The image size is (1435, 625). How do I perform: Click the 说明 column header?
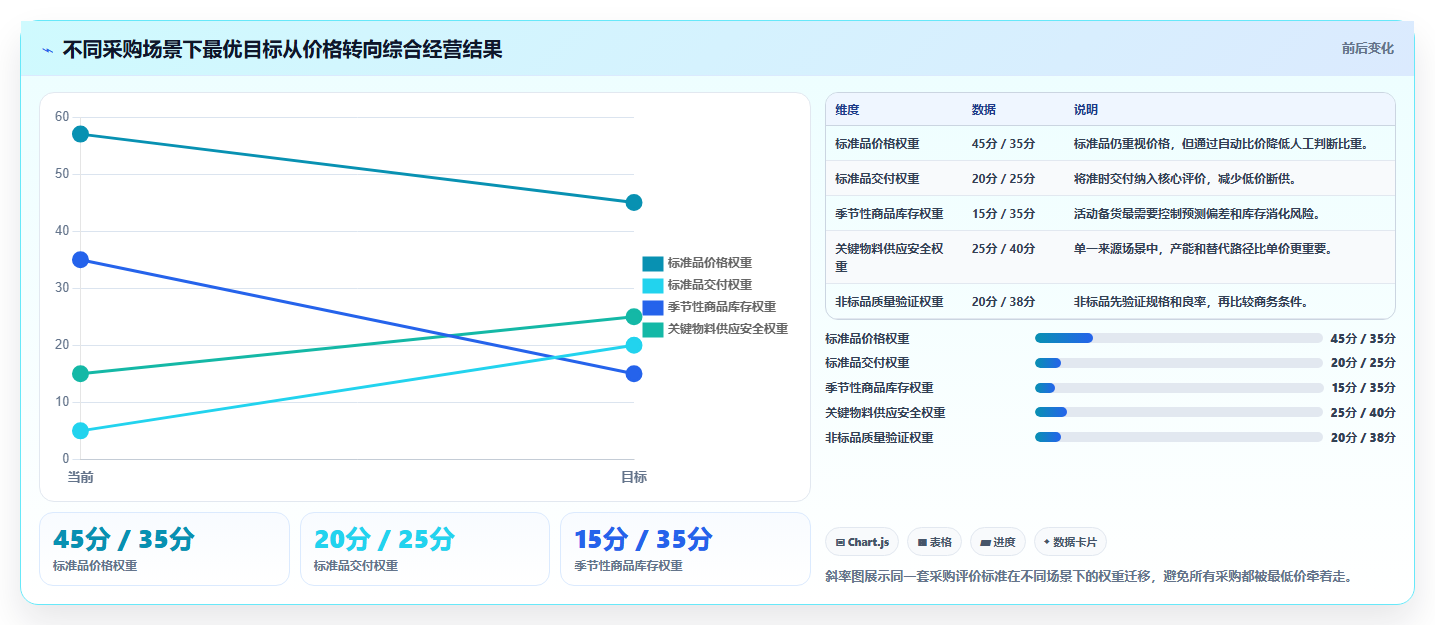click(x=1085, y=110)
